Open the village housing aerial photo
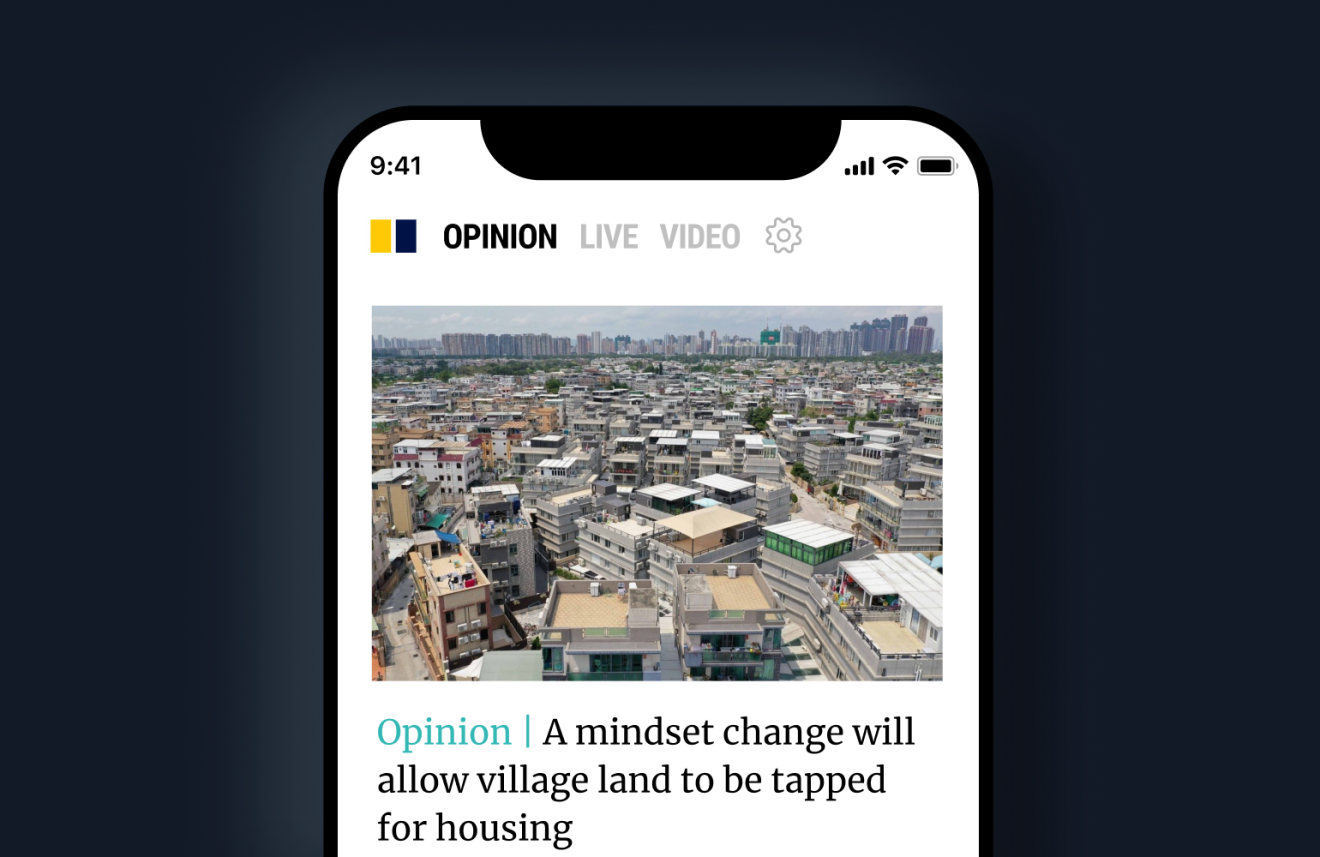This screenshot has height=857, width=1320. [x=657, y=493]
